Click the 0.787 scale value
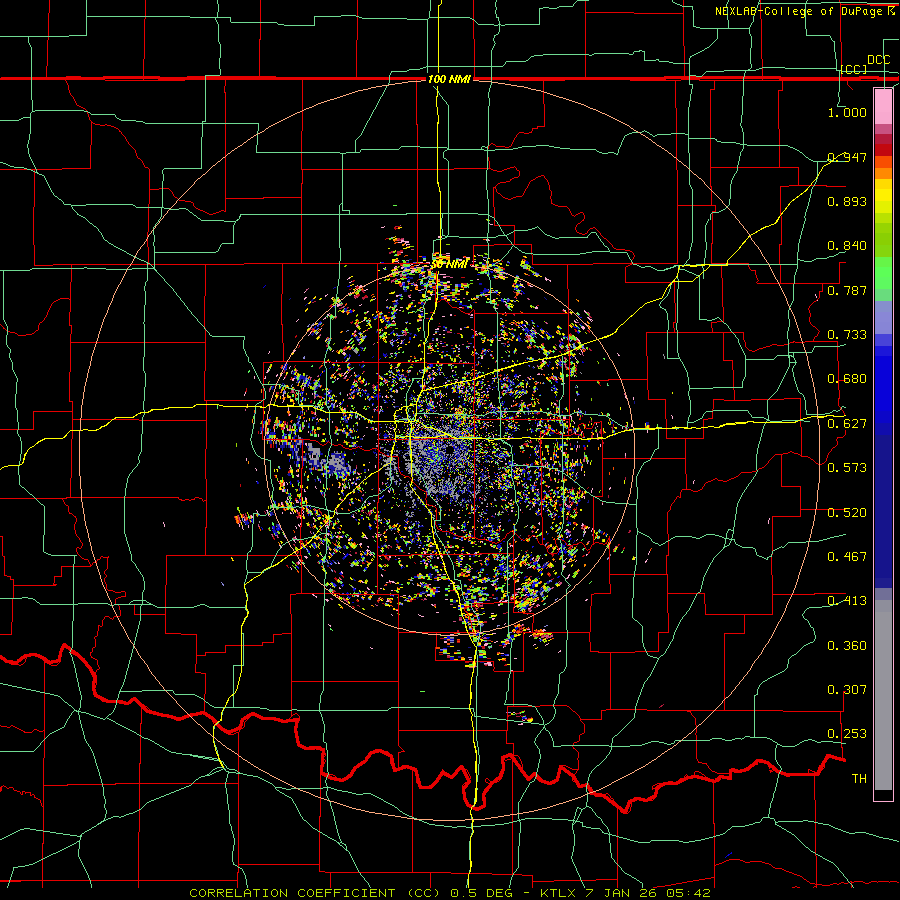This screenshot has height=900, width=900. (847, 290)
